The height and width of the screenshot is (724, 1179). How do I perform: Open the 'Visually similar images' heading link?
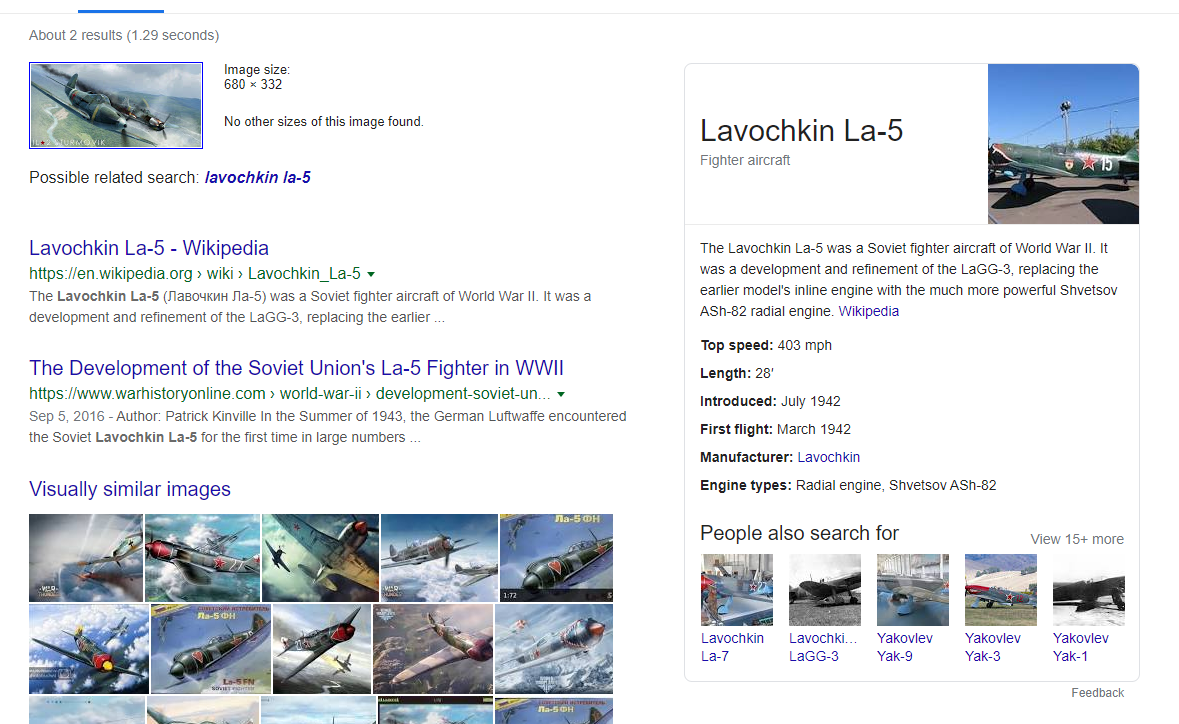point(130,489)
